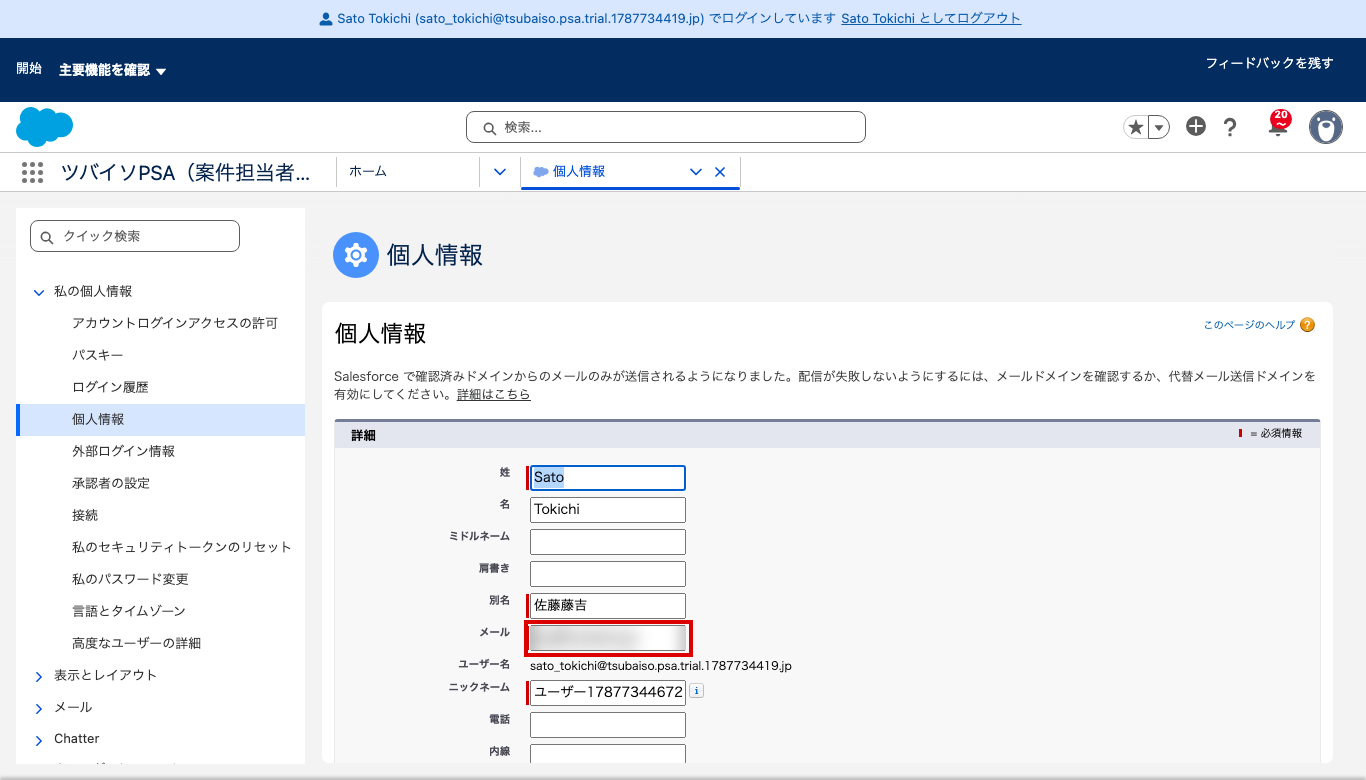Expand the navigation items dropdown after ホーム
The height and width of the screenshot is (780, 1366).
click(x=500, y=172)
